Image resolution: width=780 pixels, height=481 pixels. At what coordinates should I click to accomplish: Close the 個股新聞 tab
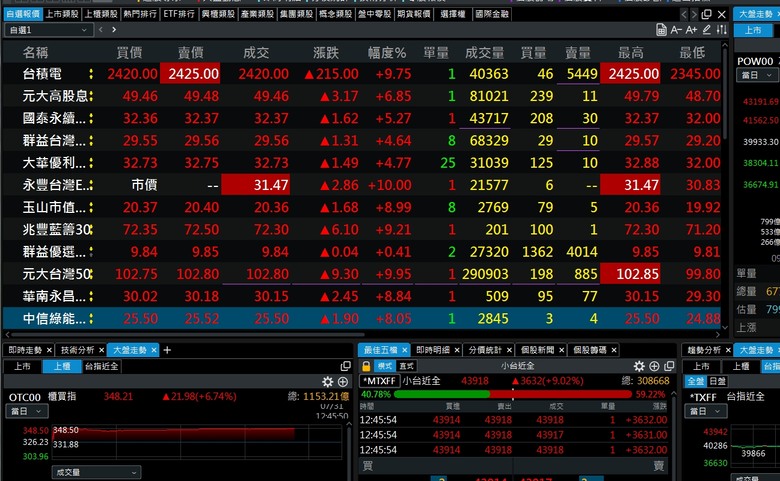coord(561,350)
